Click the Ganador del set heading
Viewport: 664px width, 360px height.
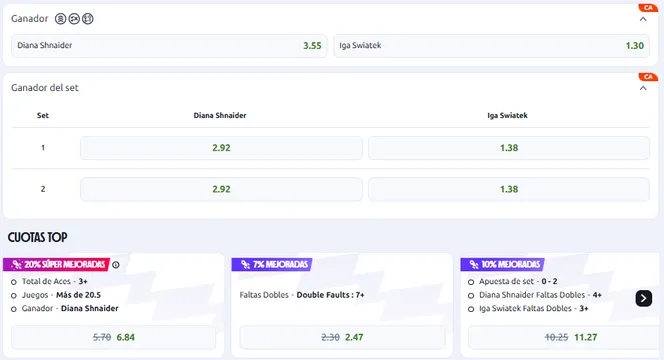click(45, 88)
